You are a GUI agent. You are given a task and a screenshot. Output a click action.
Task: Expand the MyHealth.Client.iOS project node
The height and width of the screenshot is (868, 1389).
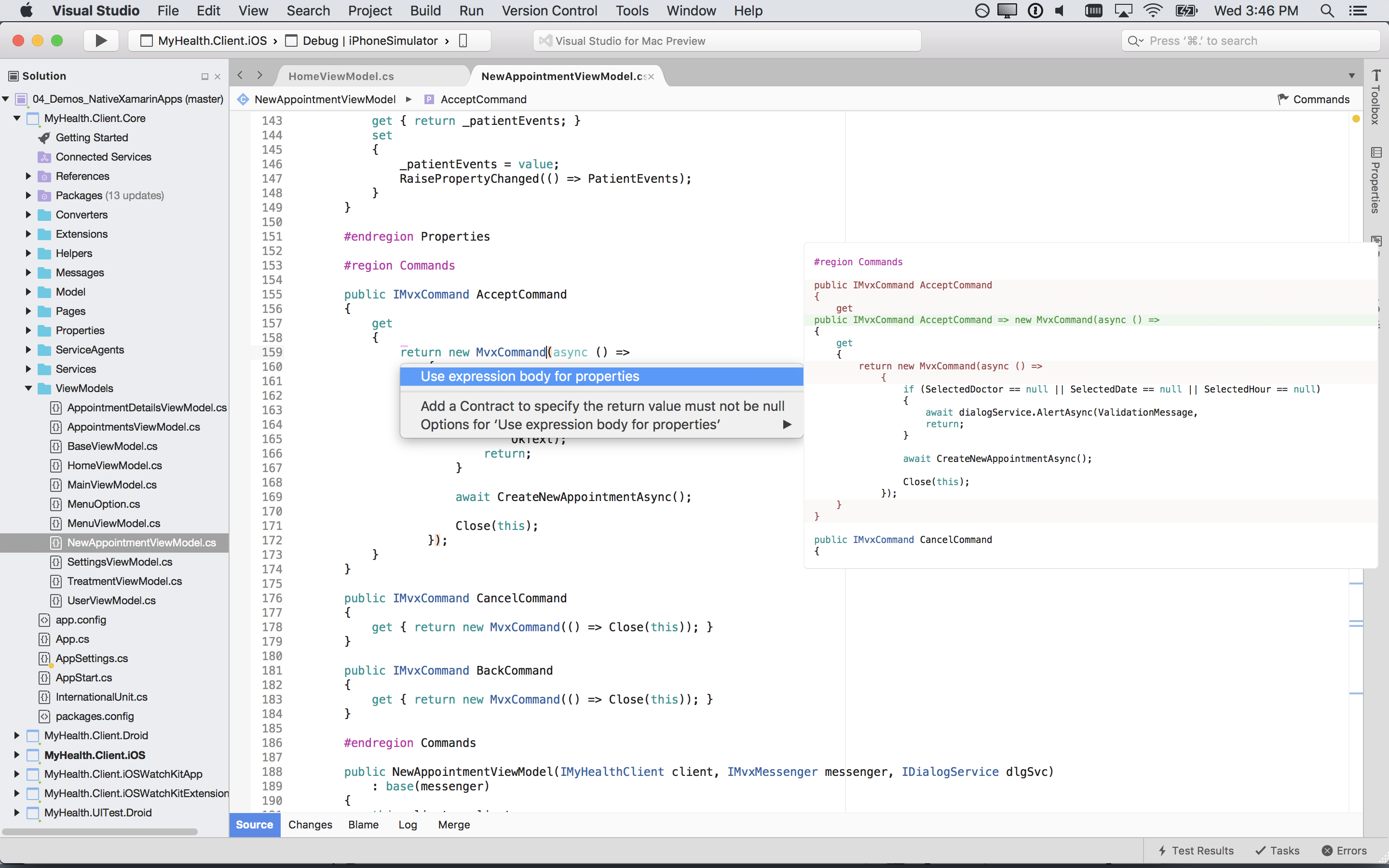[x=16, y=755]
